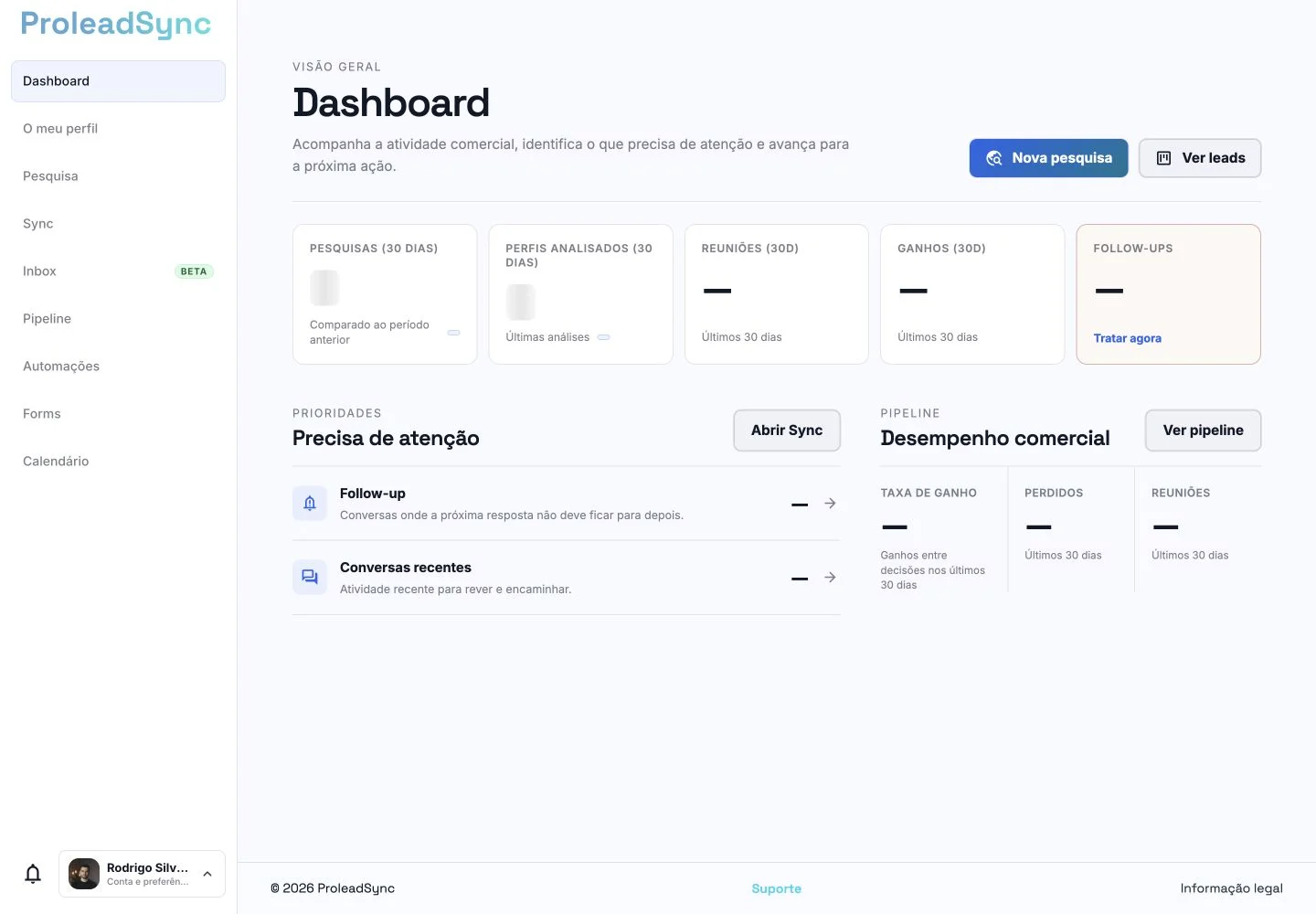Click the Desempenho comercial heading

pyautogui.click(x=995, y=439)
